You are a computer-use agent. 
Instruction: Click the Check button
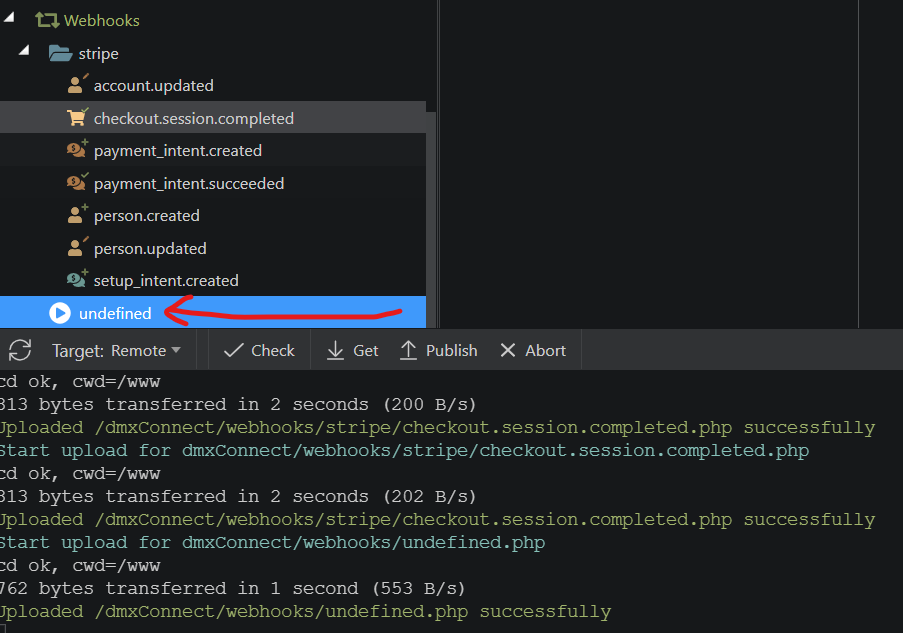[x=259, y=350]
